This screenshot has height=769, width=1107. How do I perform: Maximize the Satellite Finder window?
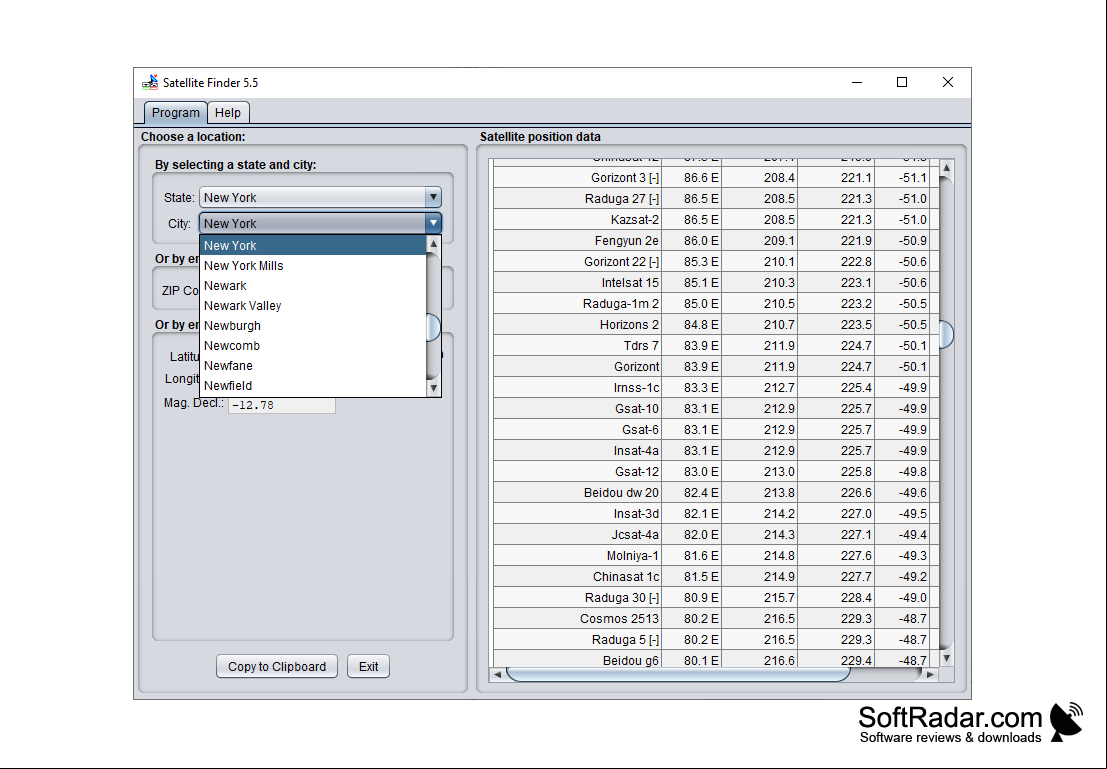point(902,83)
